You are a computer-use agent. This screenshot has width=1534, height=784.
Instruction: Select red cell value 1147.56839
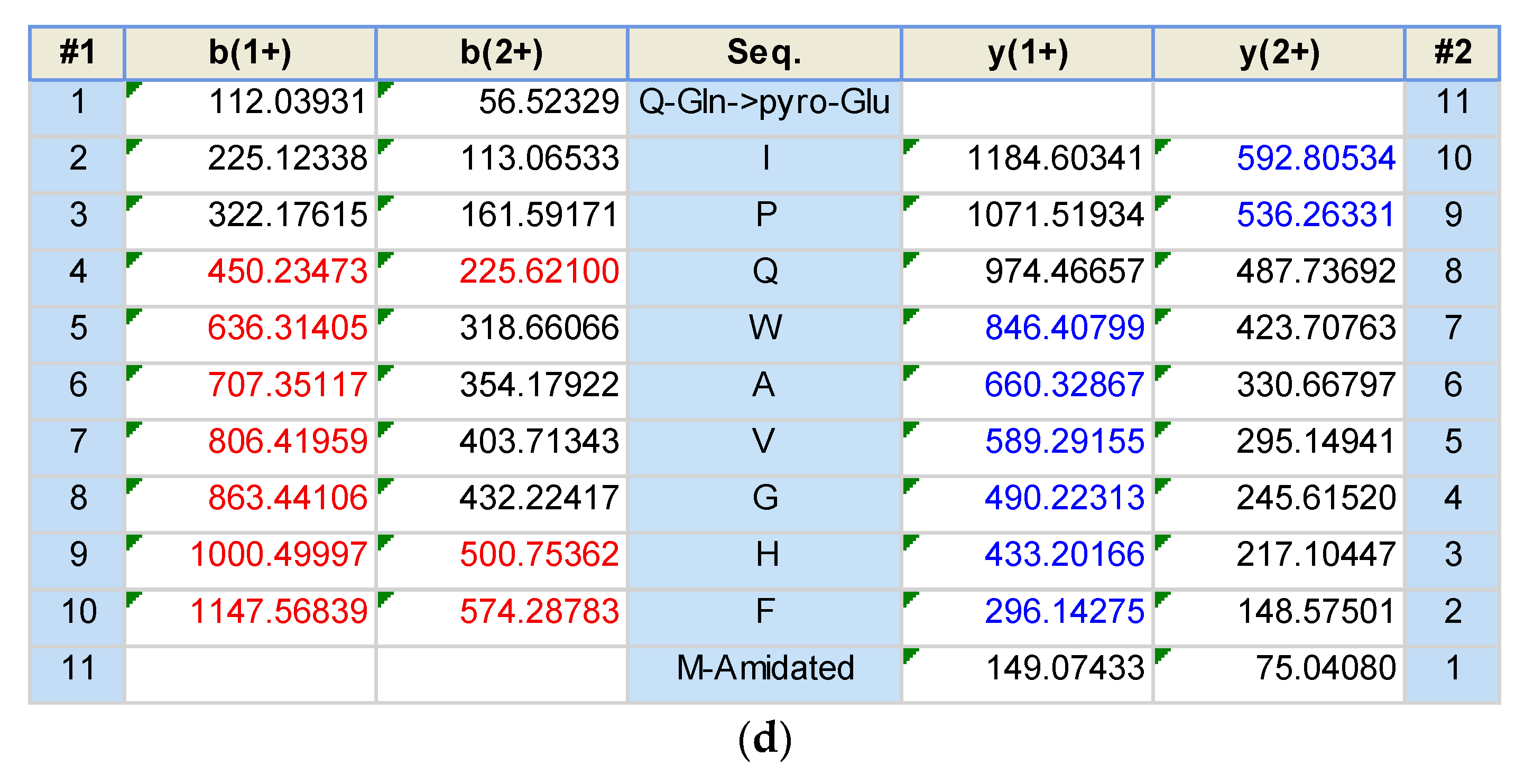tap(250, 617)
